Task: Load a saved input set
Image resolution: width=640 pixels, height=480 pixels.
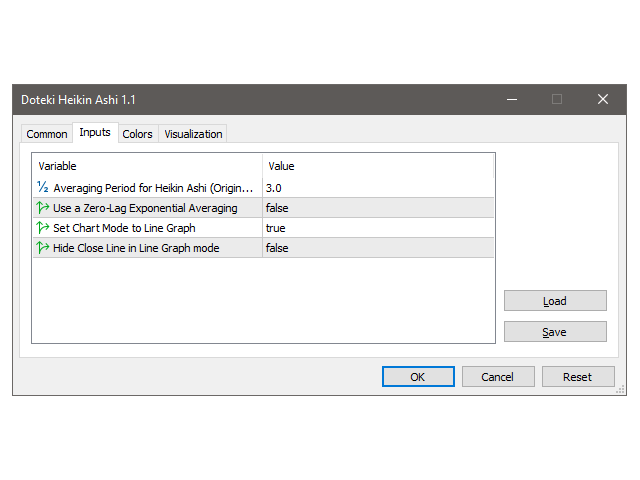Action: (x=555, y=301)
